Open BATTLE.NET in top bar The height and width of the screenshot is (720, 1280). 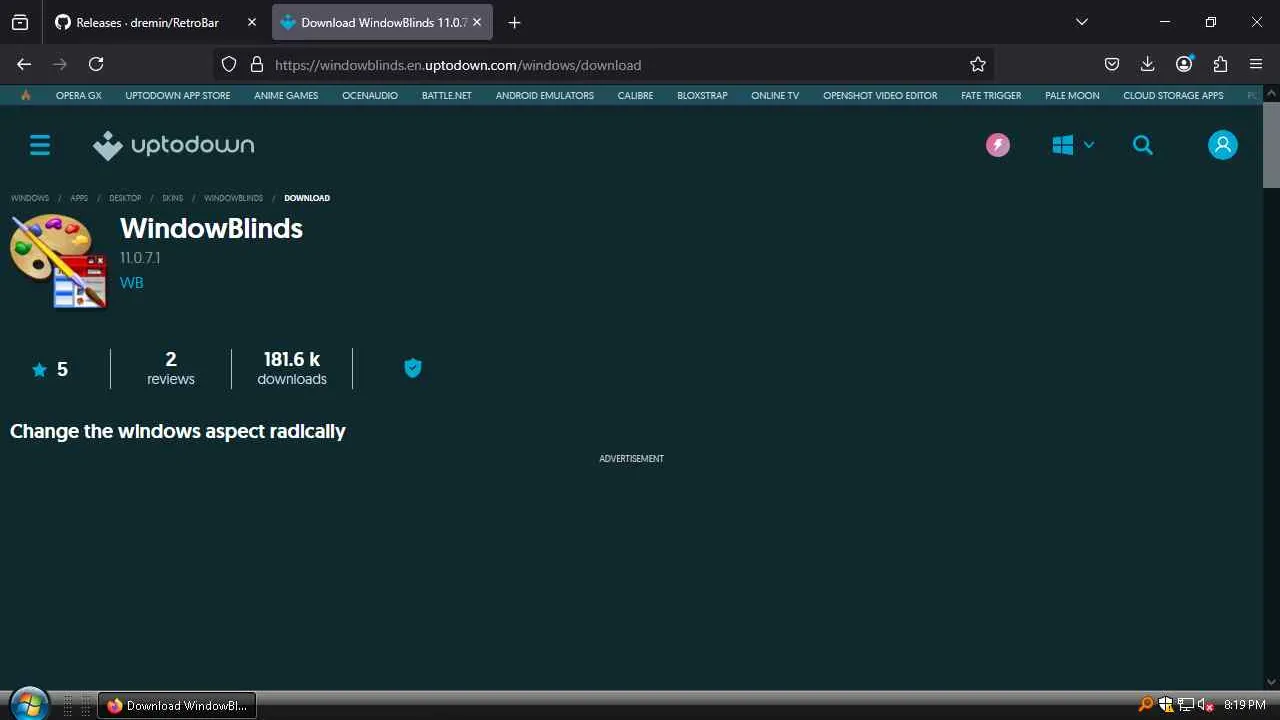coord(447,95)
